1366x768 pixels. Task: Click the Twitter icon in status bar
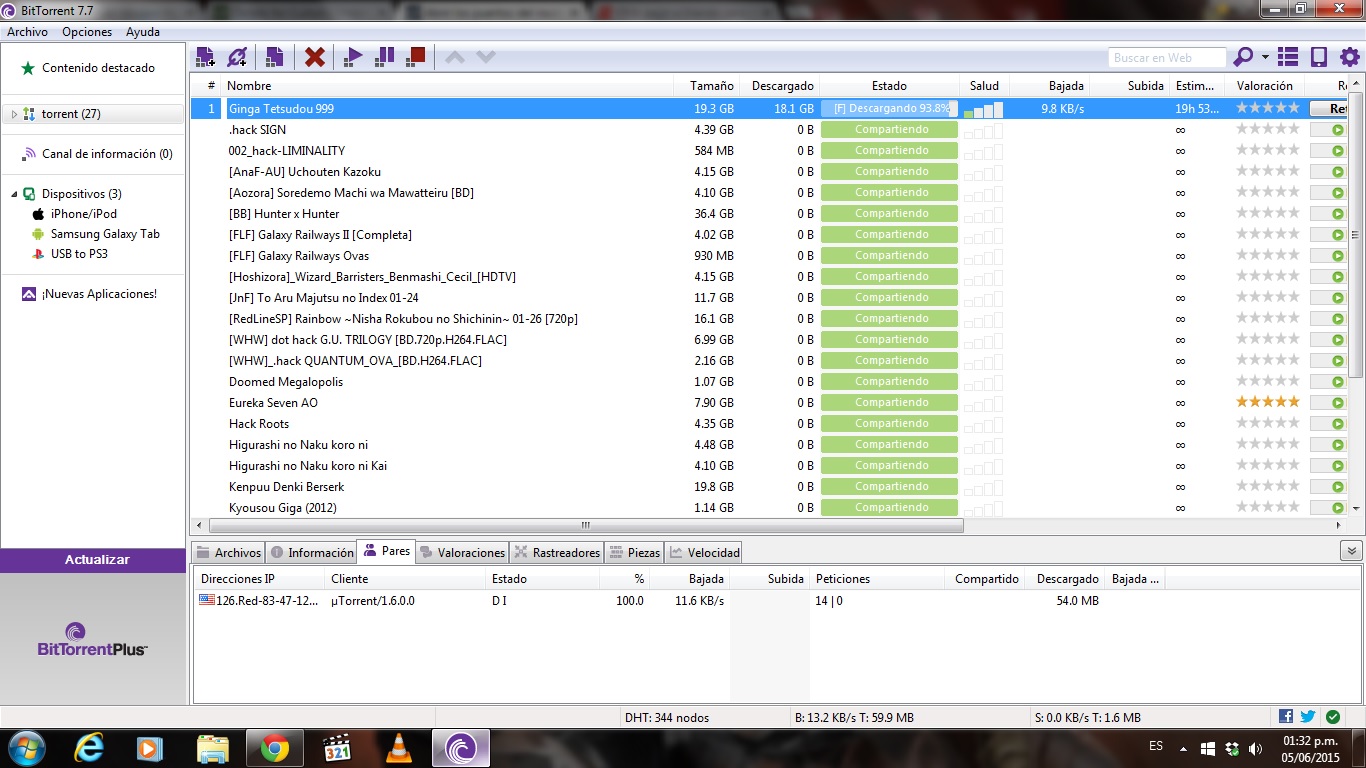[1308, 717]
